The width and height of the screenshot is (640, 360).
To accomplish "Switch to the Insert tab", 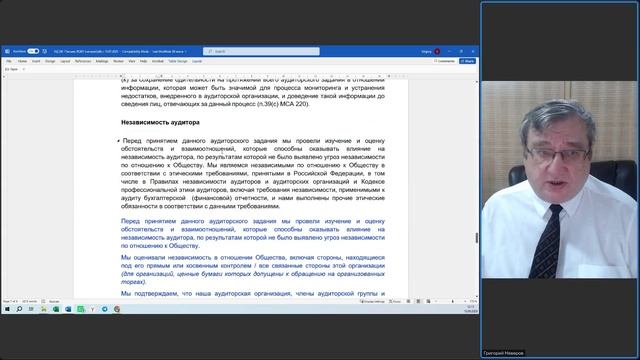I will point(36,61).
